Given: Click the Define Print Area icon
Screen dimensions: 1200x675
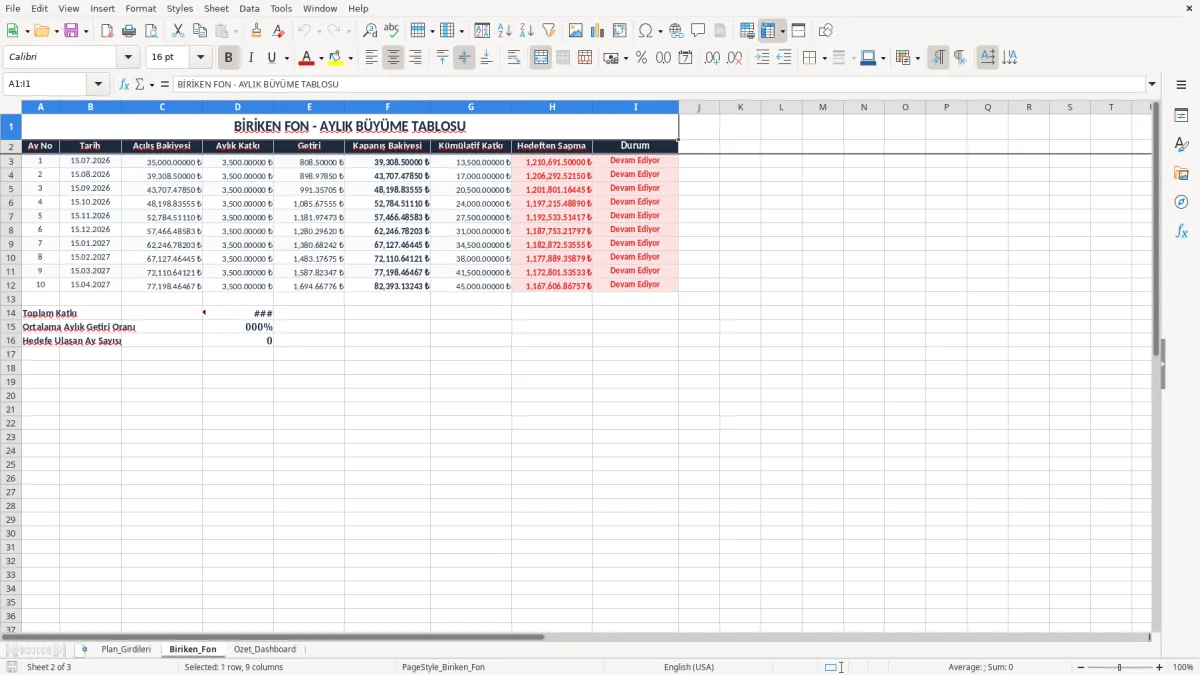Looking at the screenshot, I should coord(747,31).
